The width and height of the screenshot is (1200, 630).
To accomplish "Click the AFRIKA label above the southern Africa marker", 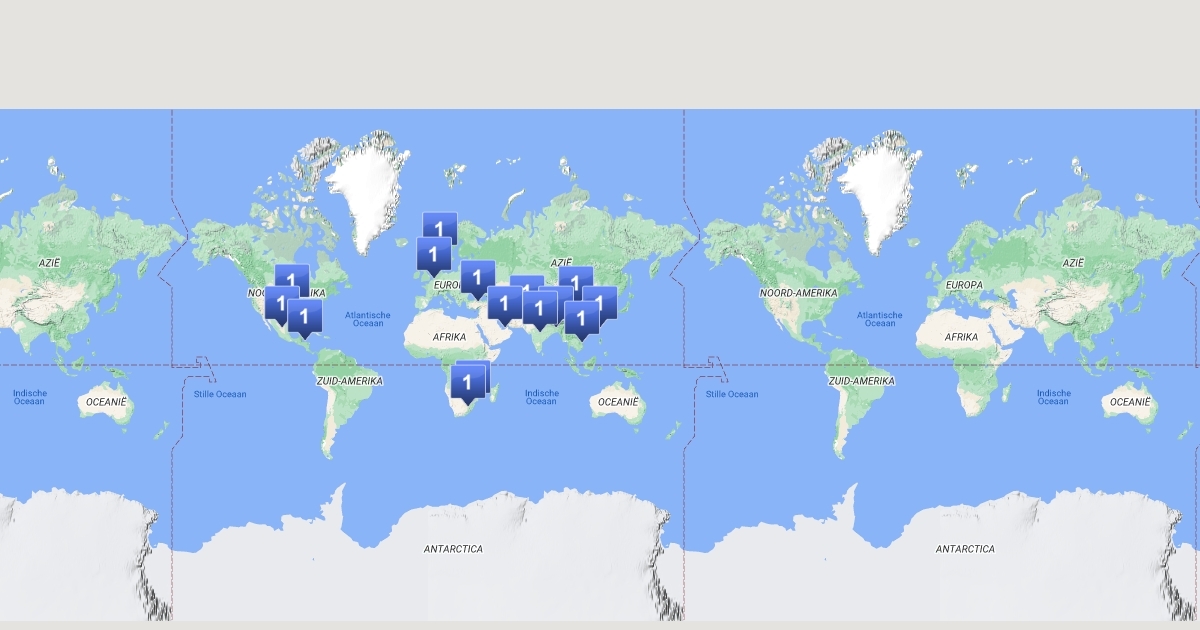I will (x=450, y=338).
